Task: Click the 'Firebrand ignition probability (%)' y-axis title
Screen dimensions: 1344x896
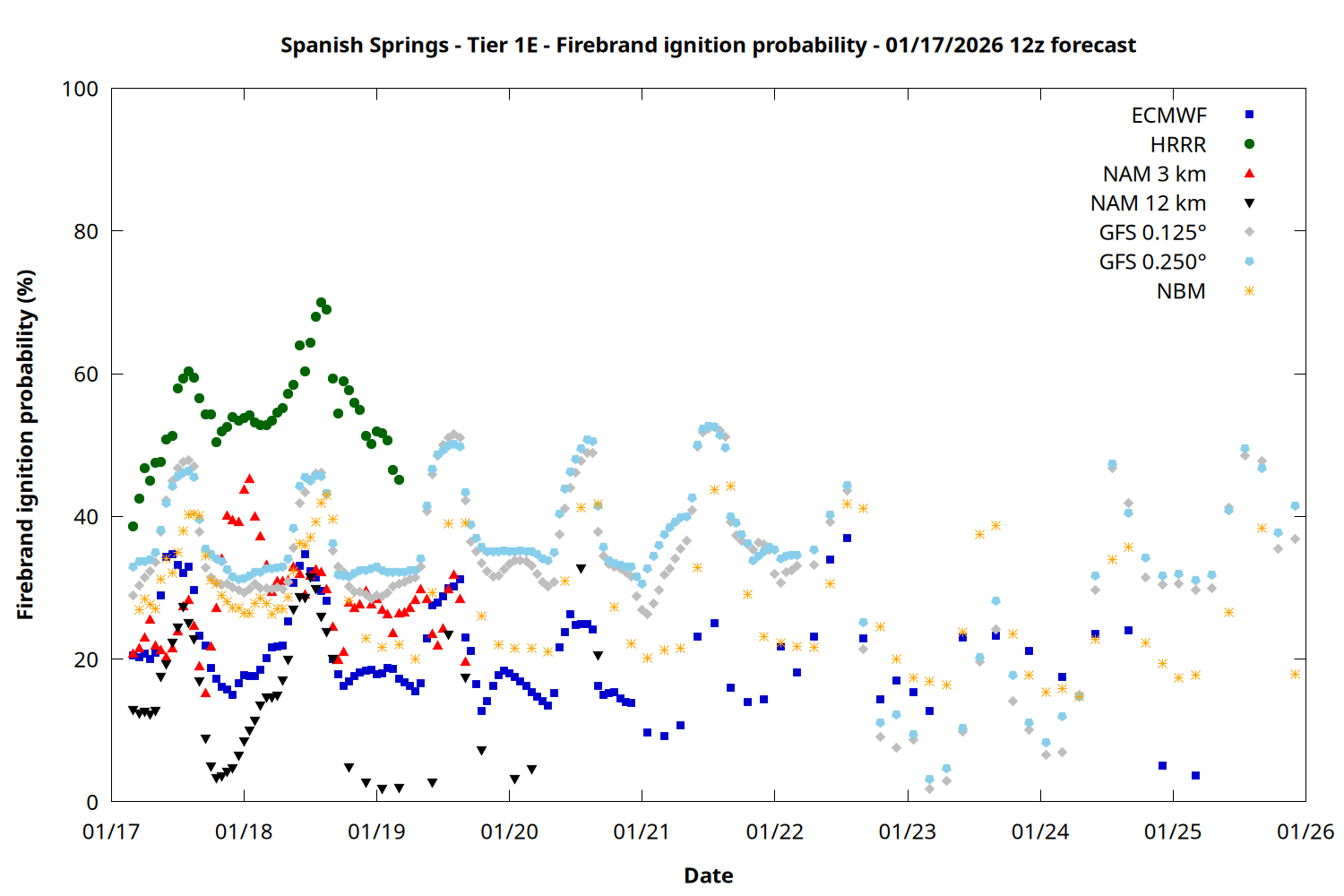Action: pyautogui.click(x=25, y=444)
